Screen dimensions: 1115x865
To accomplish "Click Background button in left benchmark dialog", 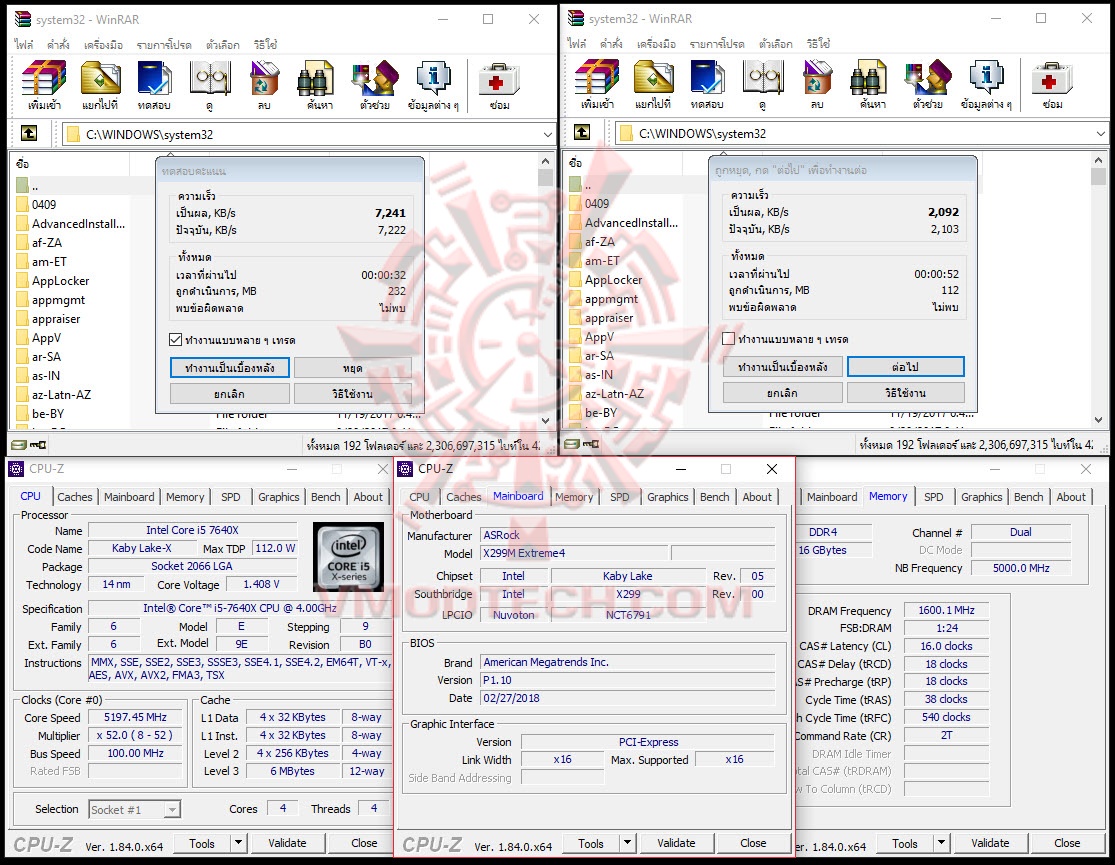I will pos(230,368).
